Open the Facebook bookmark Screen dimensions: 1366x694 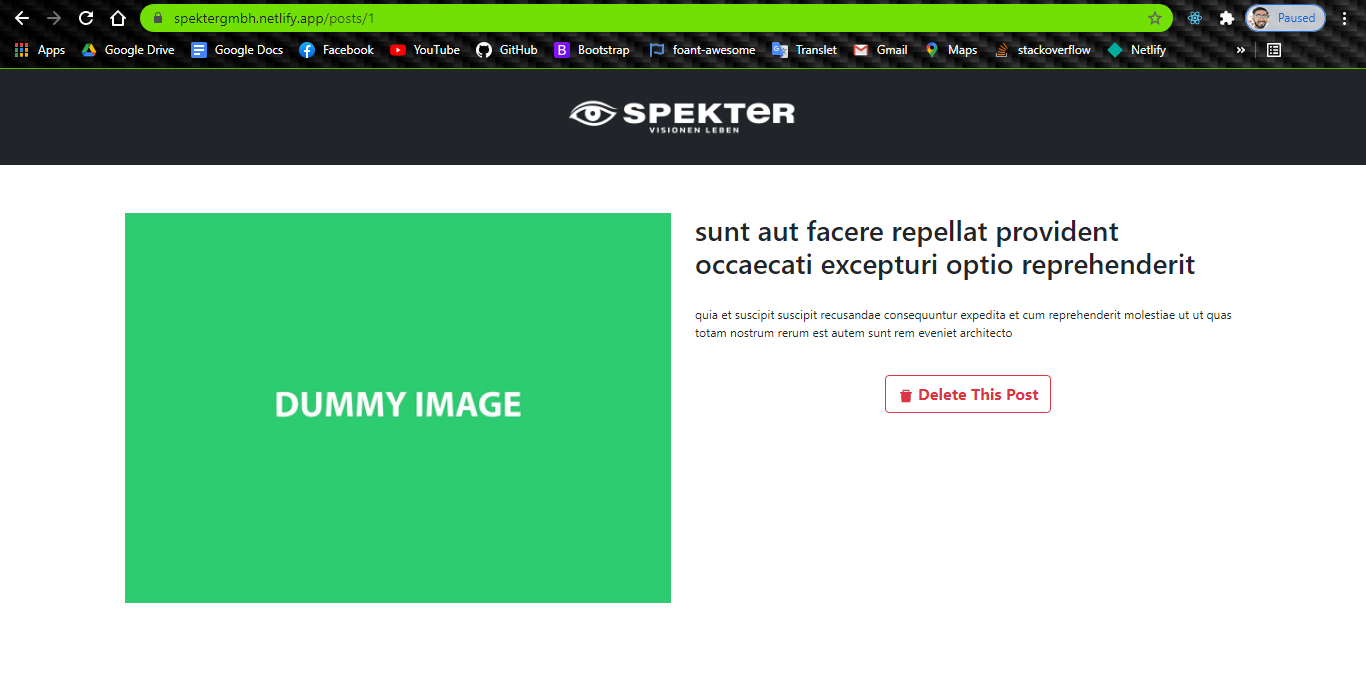(x=336, y=50)
